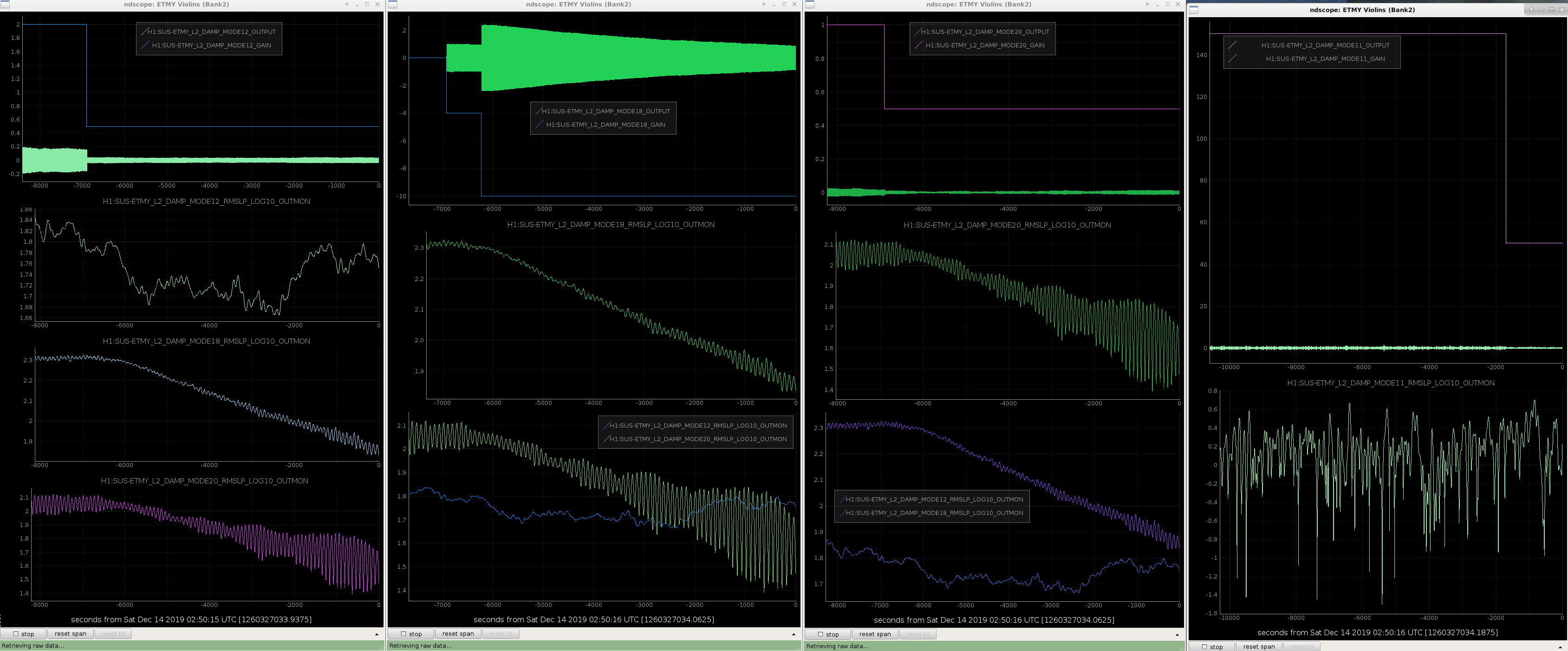The height and width of the screenshot is (651, 1568).
Task: Expand control bar arrow in second ndscope window
Action: 793,634
